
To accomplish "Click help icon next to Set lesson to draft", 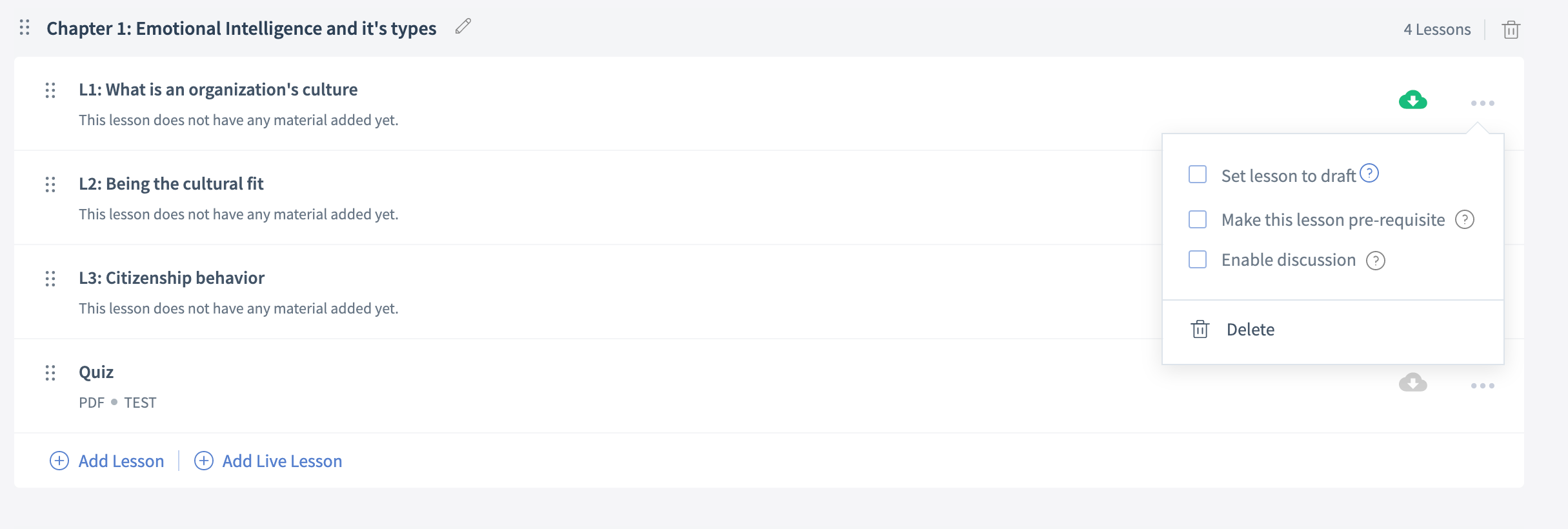I will tap(1369, 174).
